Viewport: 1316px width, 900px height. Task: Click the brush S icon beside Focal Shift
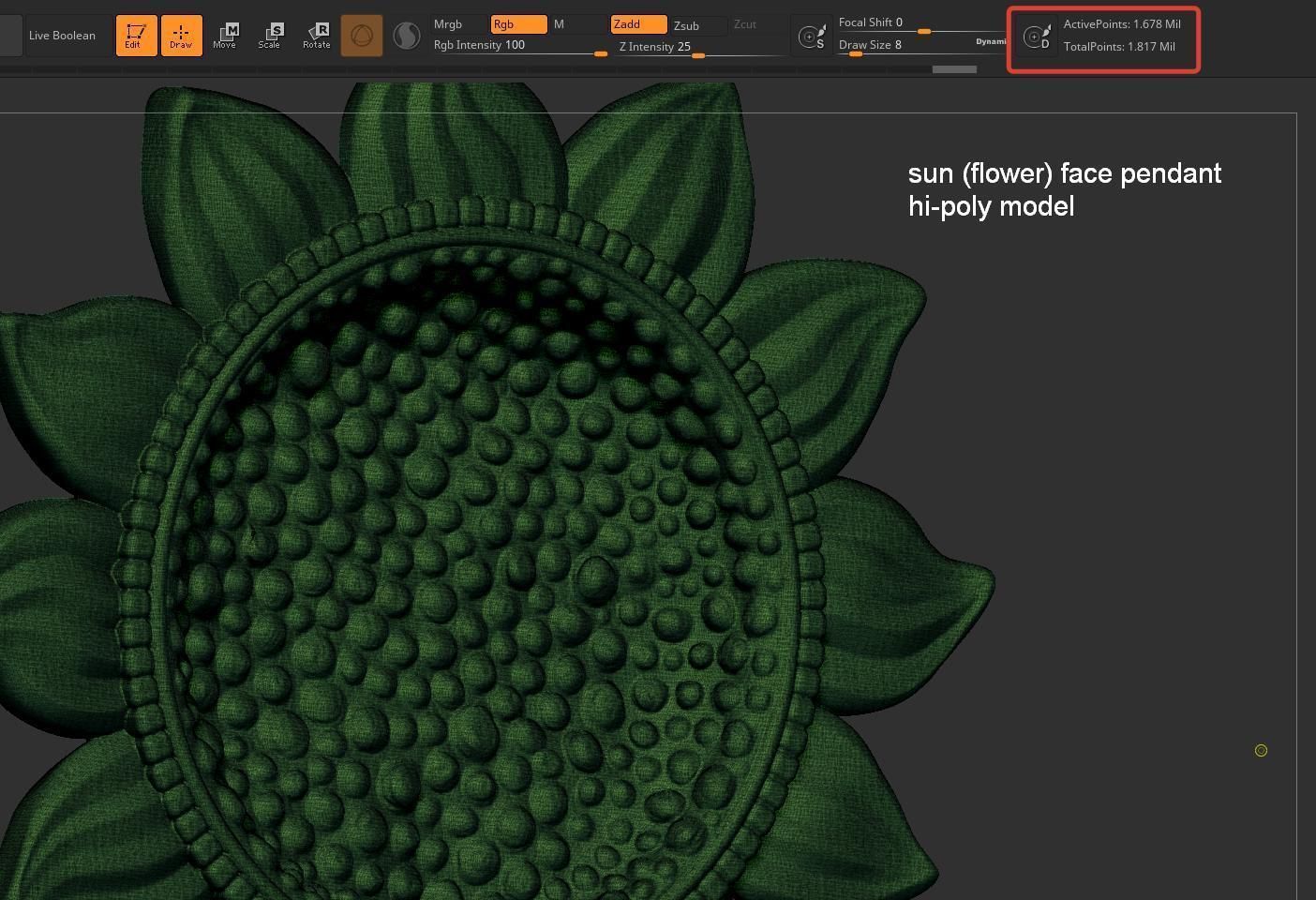(811, 37)
